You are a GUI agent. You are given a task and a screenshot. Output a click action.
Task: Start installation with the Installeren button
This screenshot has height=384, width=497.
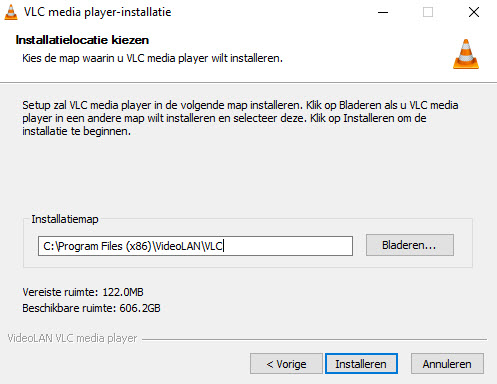click(x=361, y=364)
